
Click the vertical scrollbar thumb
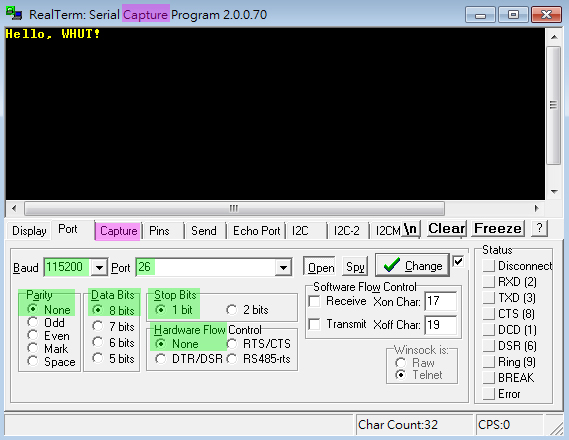(x=554, y=105)
